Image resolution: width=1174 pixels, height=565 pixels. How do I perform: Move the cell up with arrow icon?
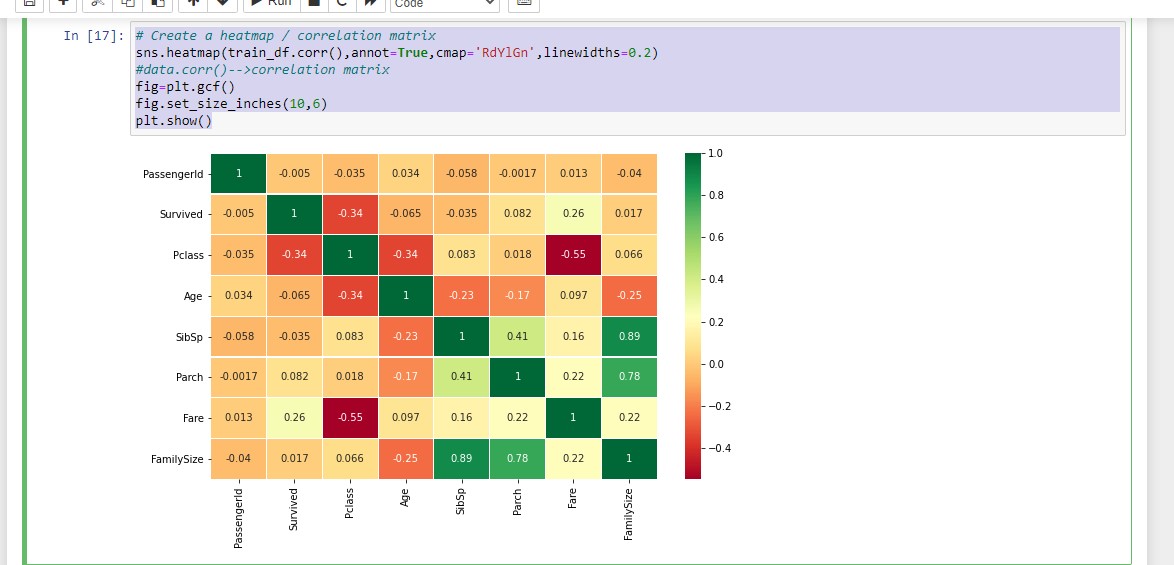point(193,3)
